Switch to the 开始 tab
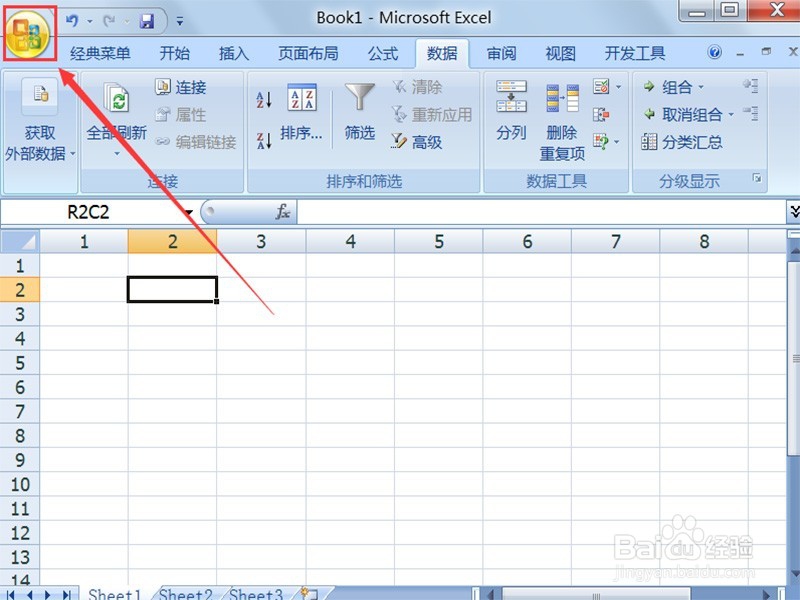Viewport: 800px width, 600px height. click(x=174, y=54)
